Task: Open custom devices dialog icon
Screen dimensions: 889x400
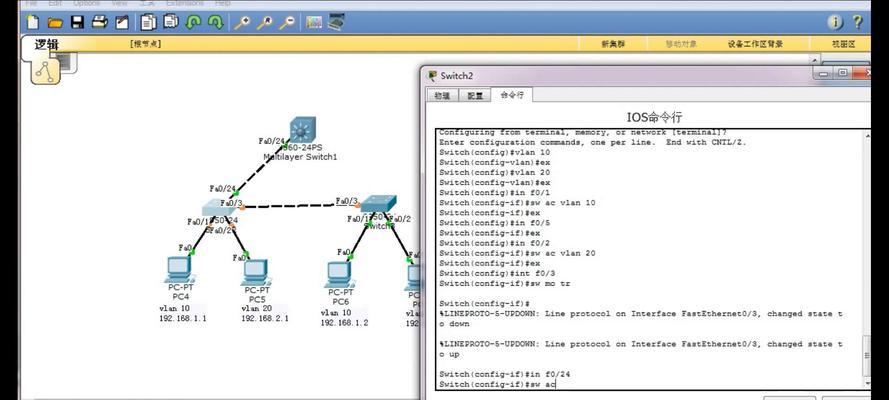Action: click(336, 23)
